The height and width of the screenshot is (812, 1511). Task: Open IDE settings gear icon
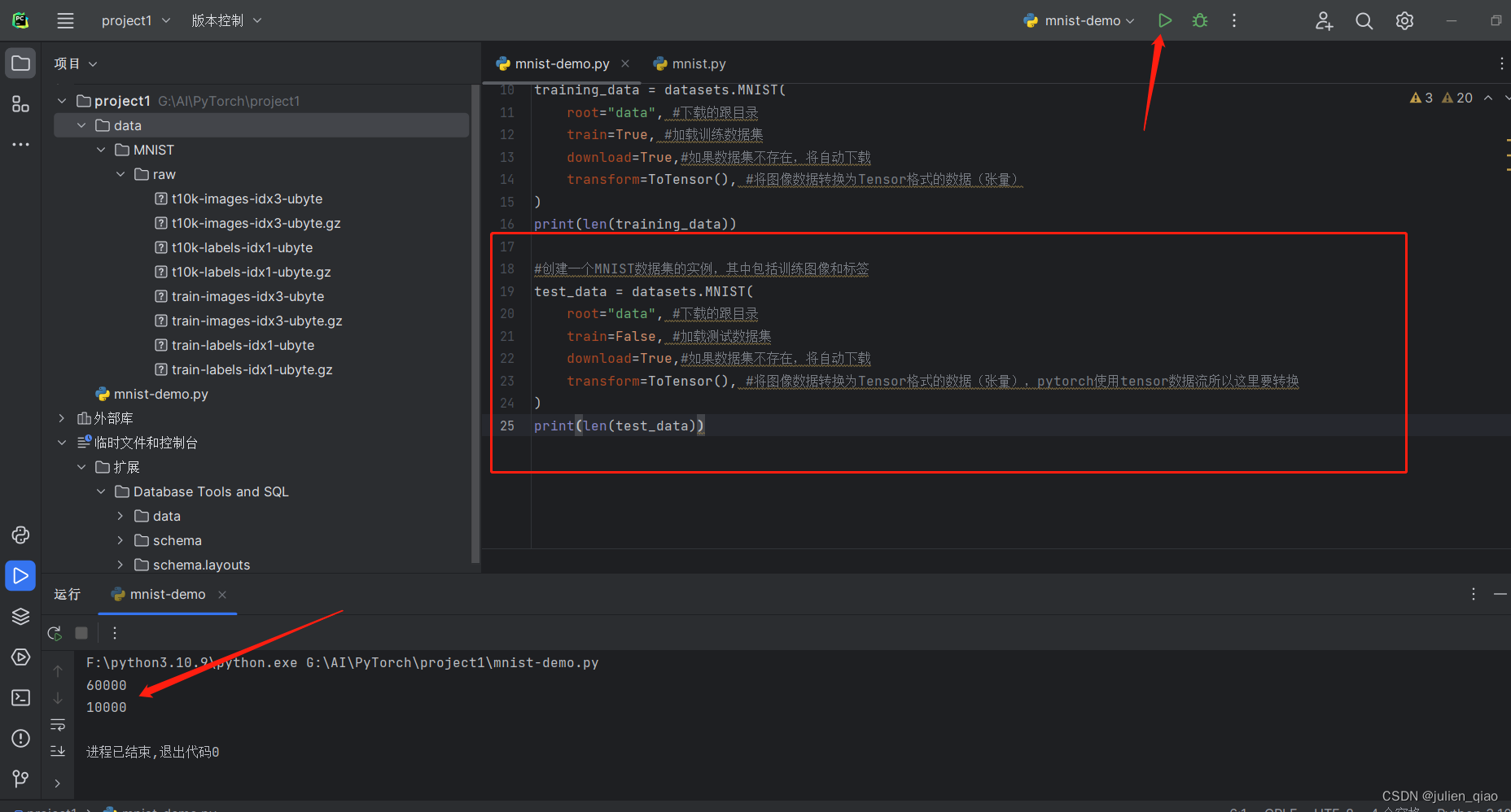click(x=1404, y=21)
